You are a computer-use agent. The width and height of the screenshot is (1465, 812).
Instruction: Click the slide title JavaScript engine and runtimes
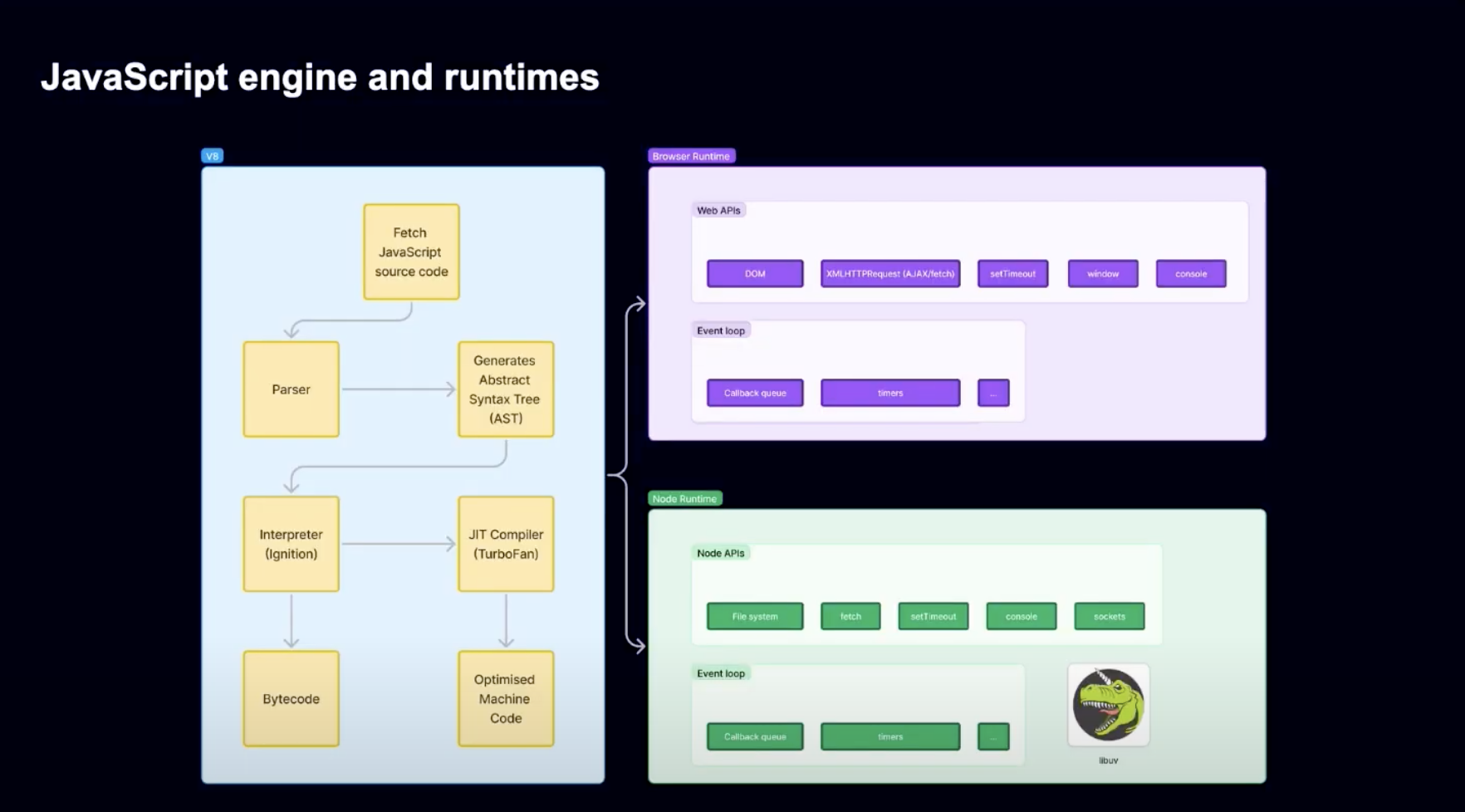click(x=320, y=78)
